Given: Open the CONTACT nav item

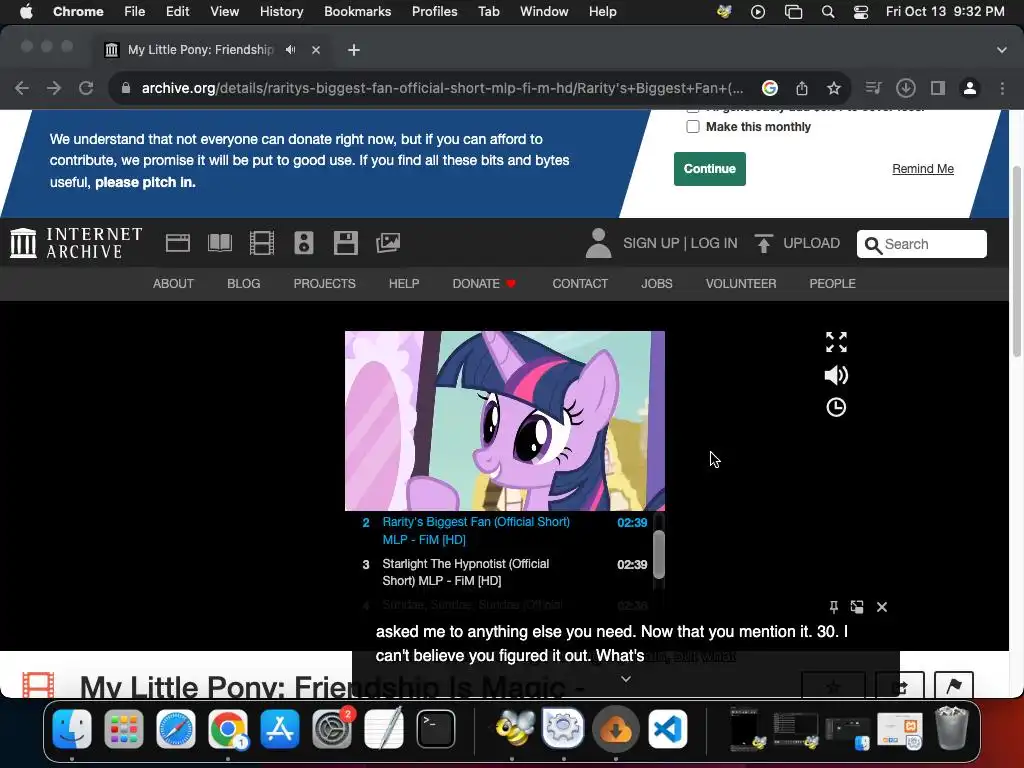Looking at the screenshot, I should click(x=580, y=283).
